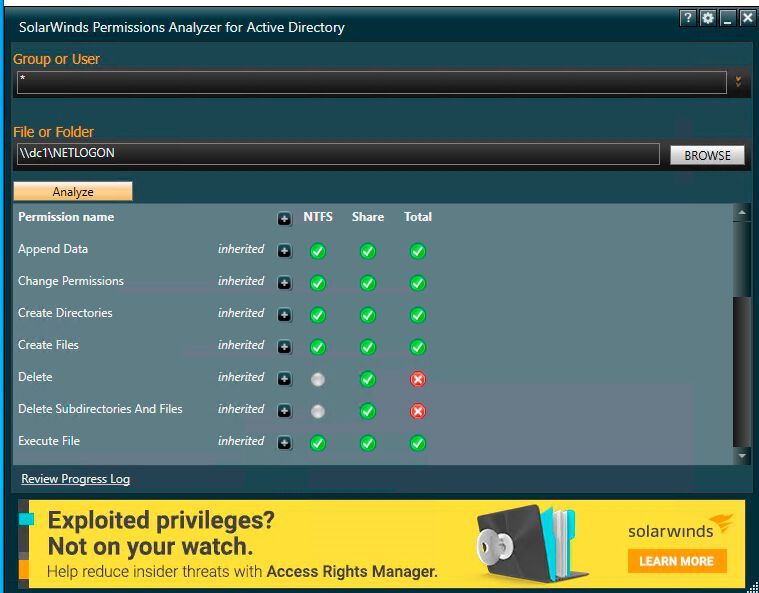Click the Share checkmark for Execute File
Screen dimensions: 759x593
pos(367,443)
